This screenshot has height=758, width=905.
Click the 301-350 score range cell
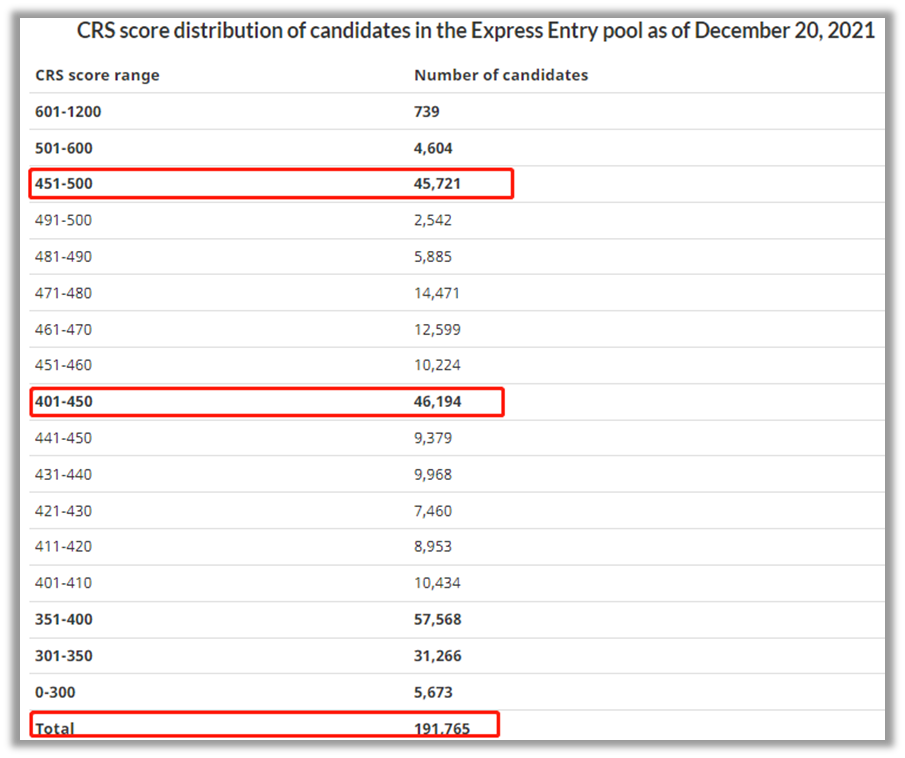[x=63, y=656]
